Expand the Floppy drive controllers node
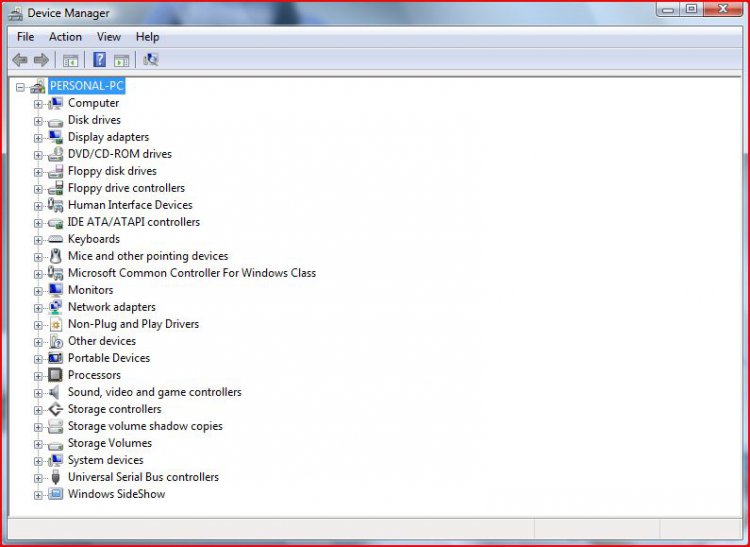The image size is (750, 547). click(x=38, y=189)
